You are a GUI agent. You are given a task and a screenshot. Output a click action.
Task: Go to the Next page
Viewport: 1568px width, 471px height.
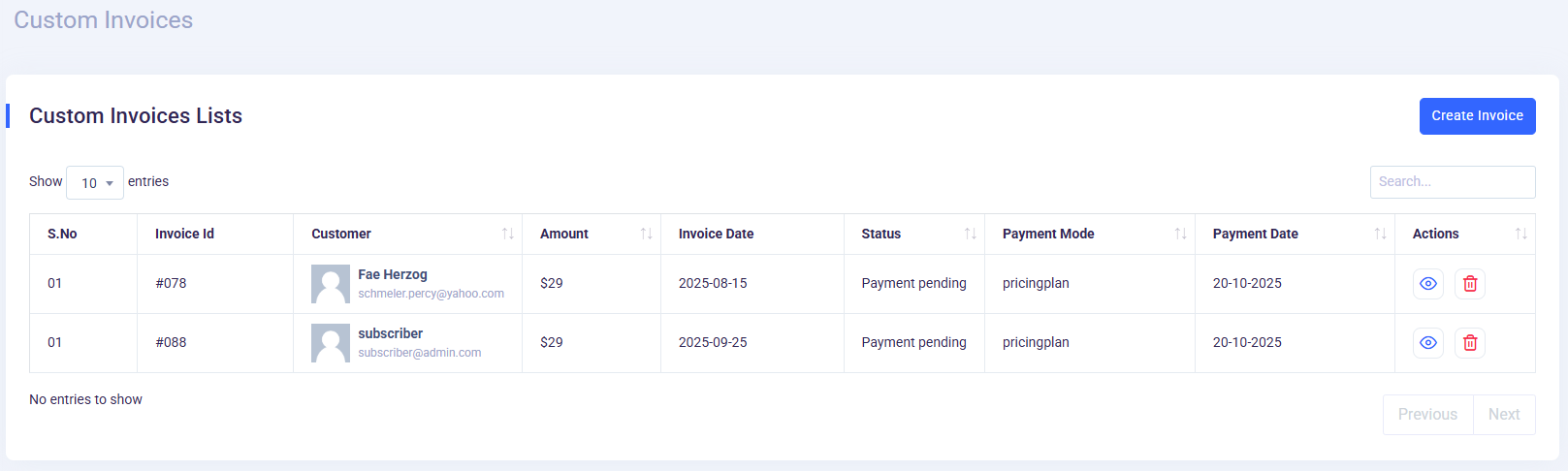click(x=1504, y=415)
